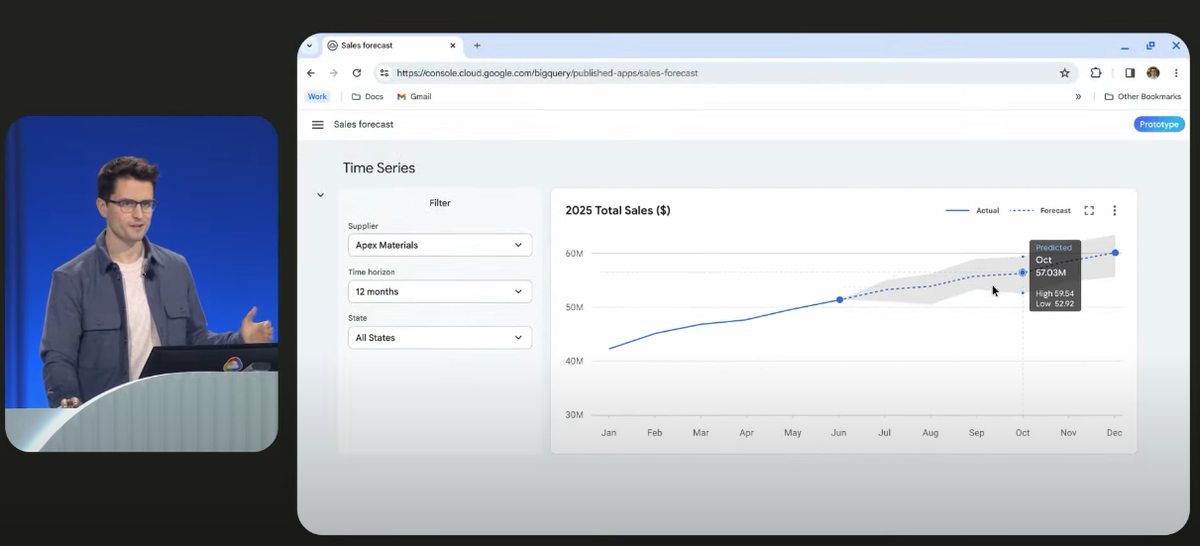Open the Gmail bookmark
1200x546 pixels.
(x=414, y=97)
